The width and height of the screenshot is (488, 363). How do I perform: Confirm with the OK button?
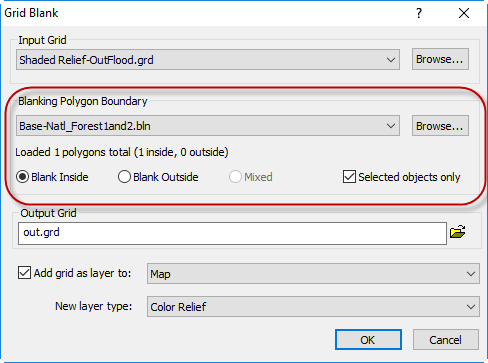[x=368, y=340]
